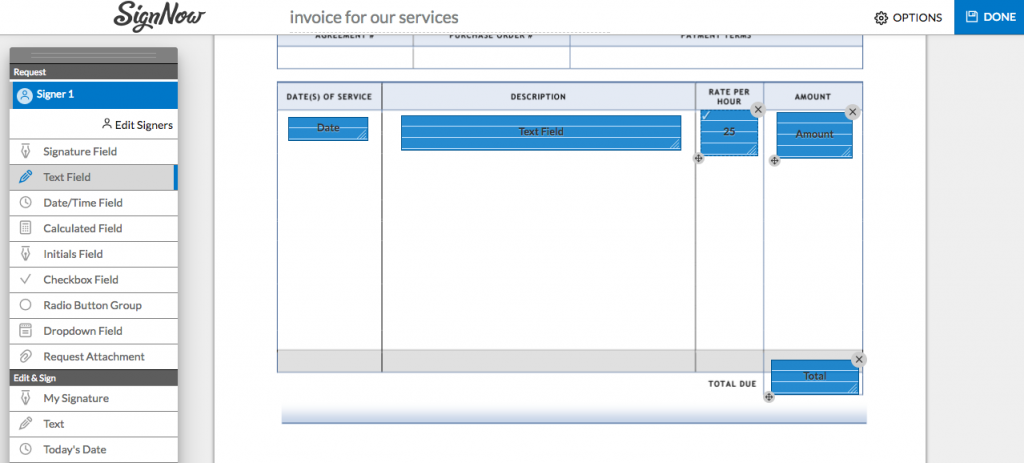This screenshot has width=1024, height=463.
Task: Add a Radio Button Group
Action: click(x=92, y=305)
